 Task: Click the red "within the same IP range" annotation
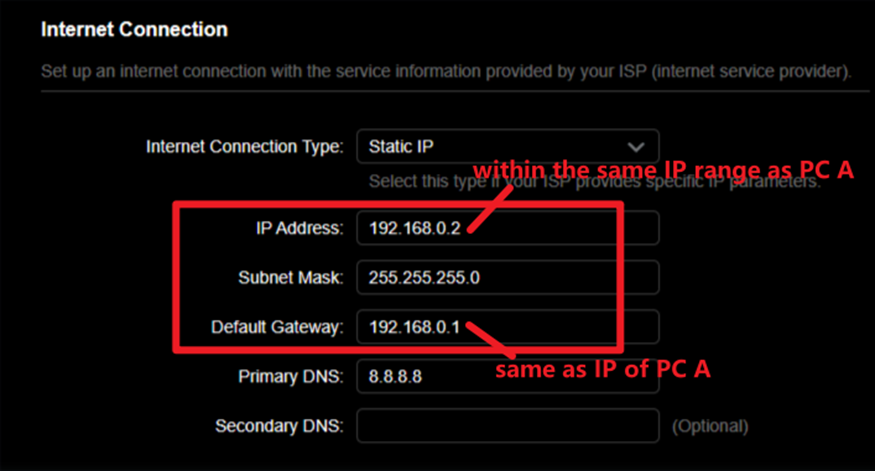point(662,170)
